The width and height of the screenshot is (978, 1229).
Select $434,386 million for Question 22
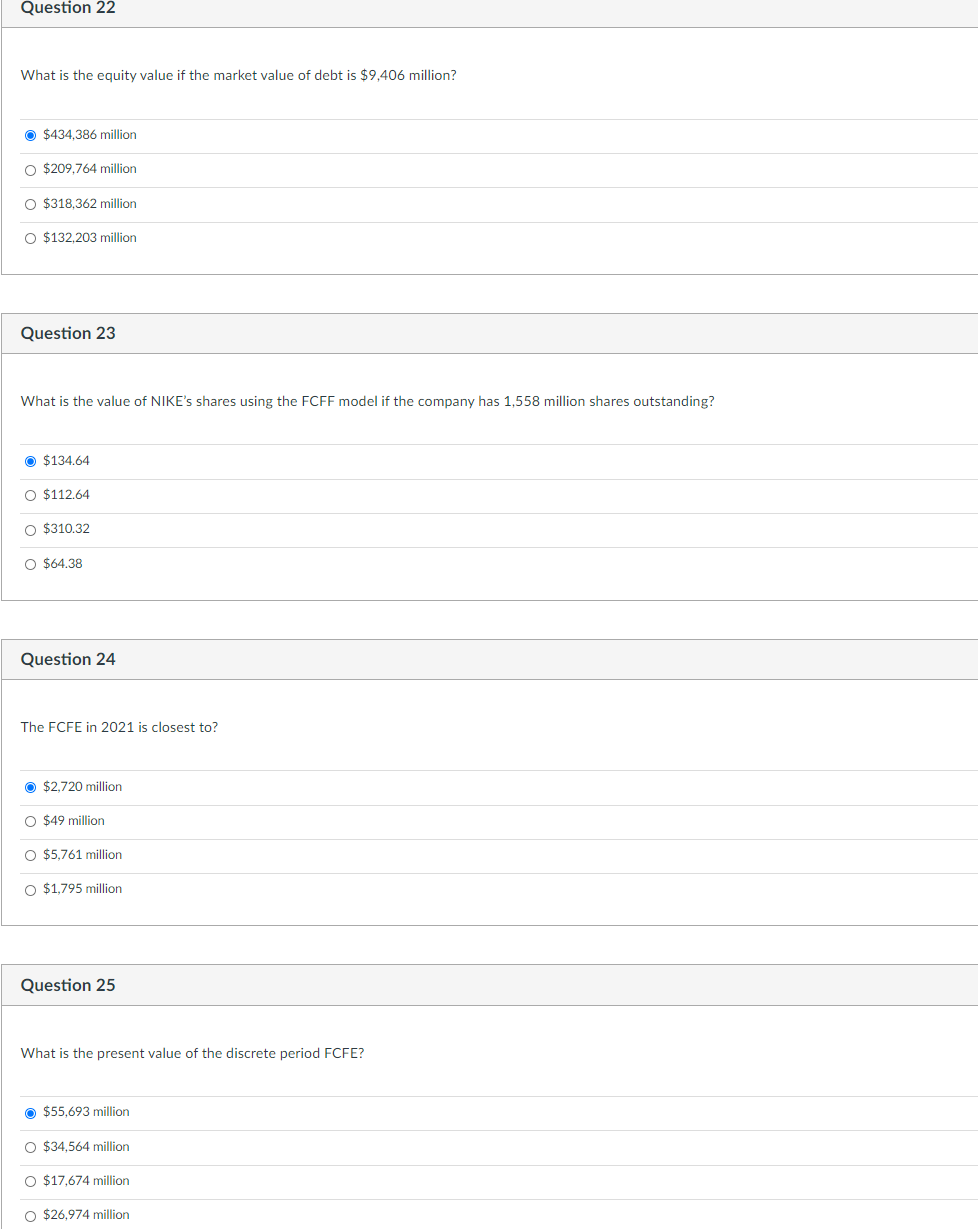(31, 135)
